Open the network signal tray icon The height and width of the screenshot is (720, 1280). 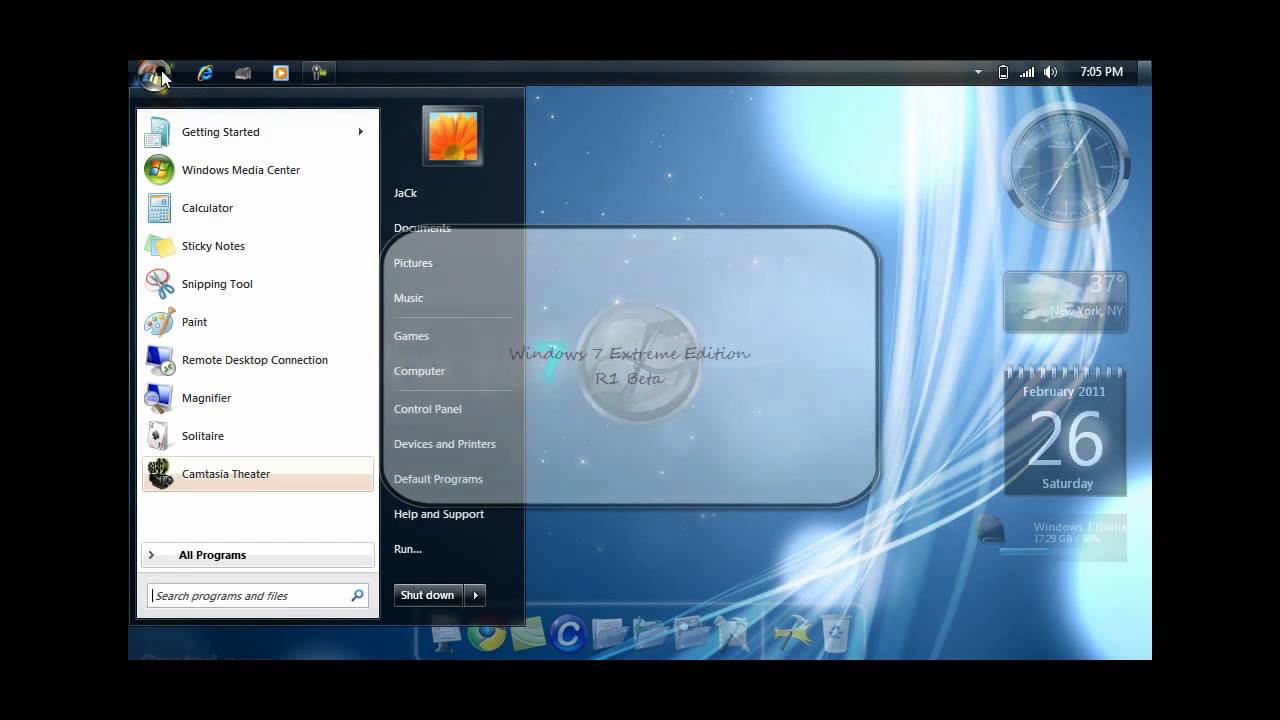click(1027, 72)
